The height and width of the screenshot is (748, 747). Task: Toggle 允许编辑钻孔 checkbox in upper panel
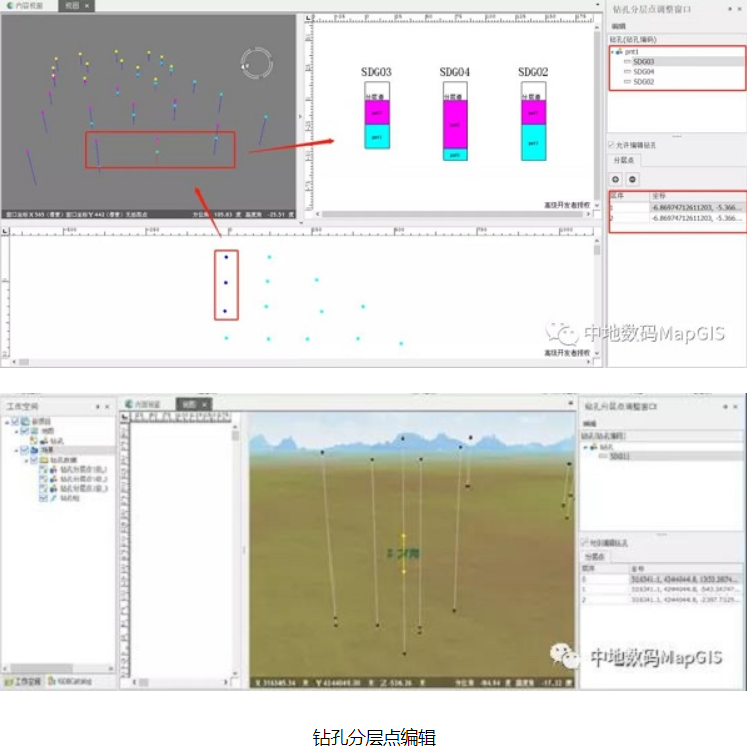tap(611, 145)
